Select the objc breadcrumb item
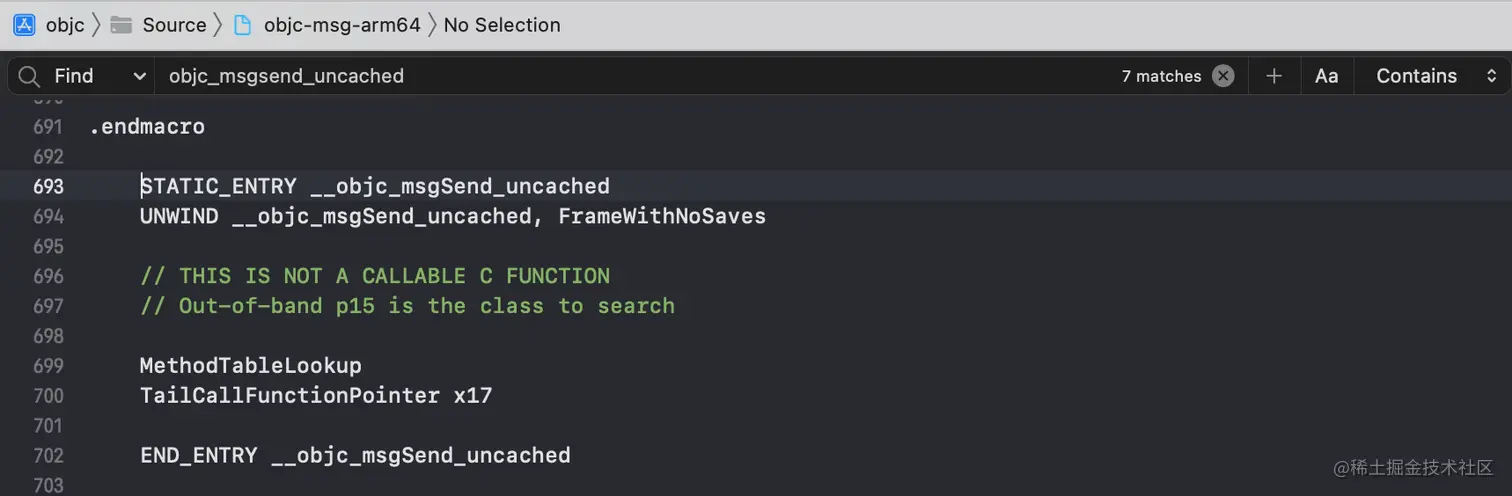Image resolution: width=1512 pixels, height=496 pixels. (x=65, y=25)
